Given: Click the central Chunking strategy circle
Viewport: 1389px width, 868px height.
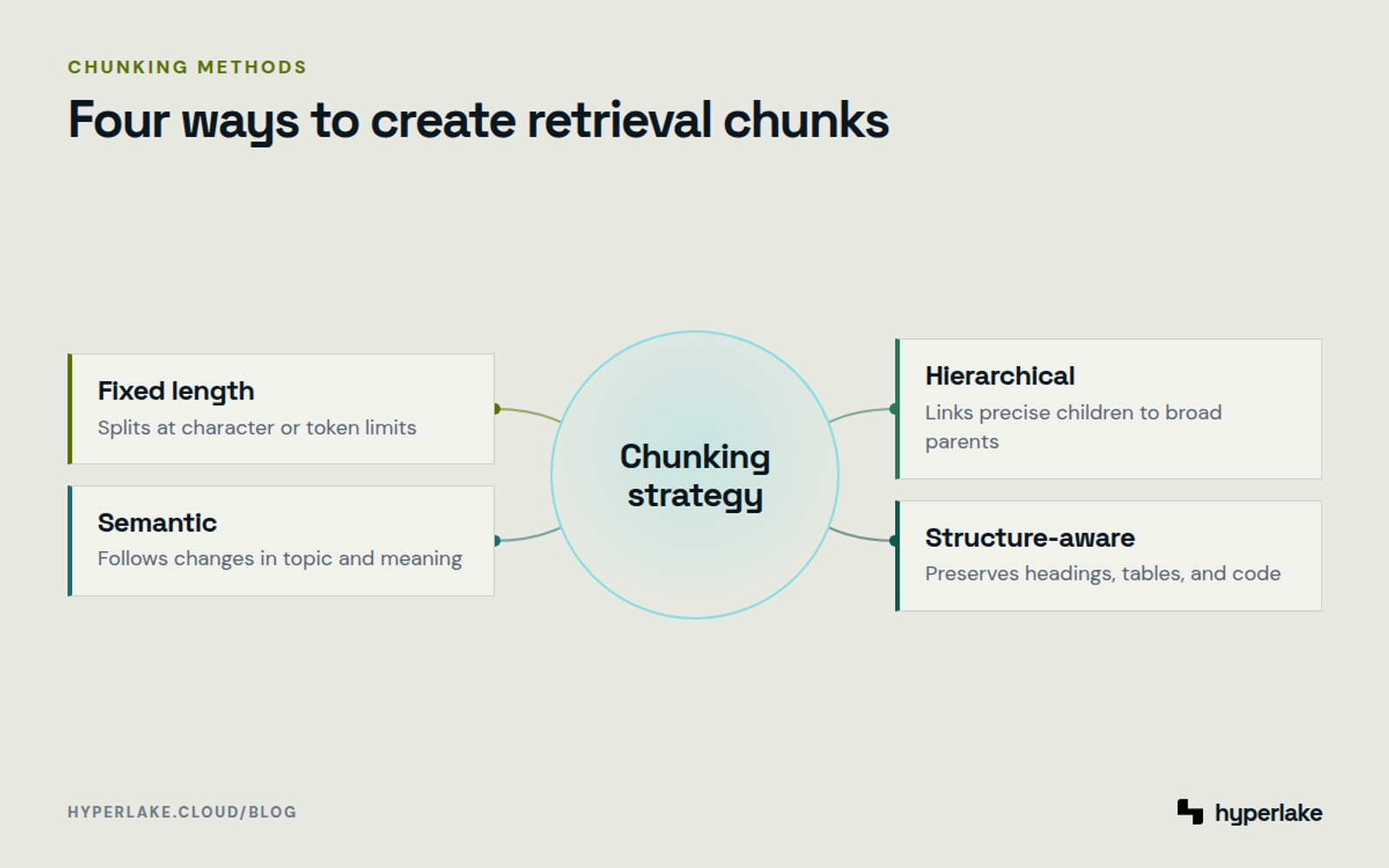Looking at the screenshot, I should point(695,475).
